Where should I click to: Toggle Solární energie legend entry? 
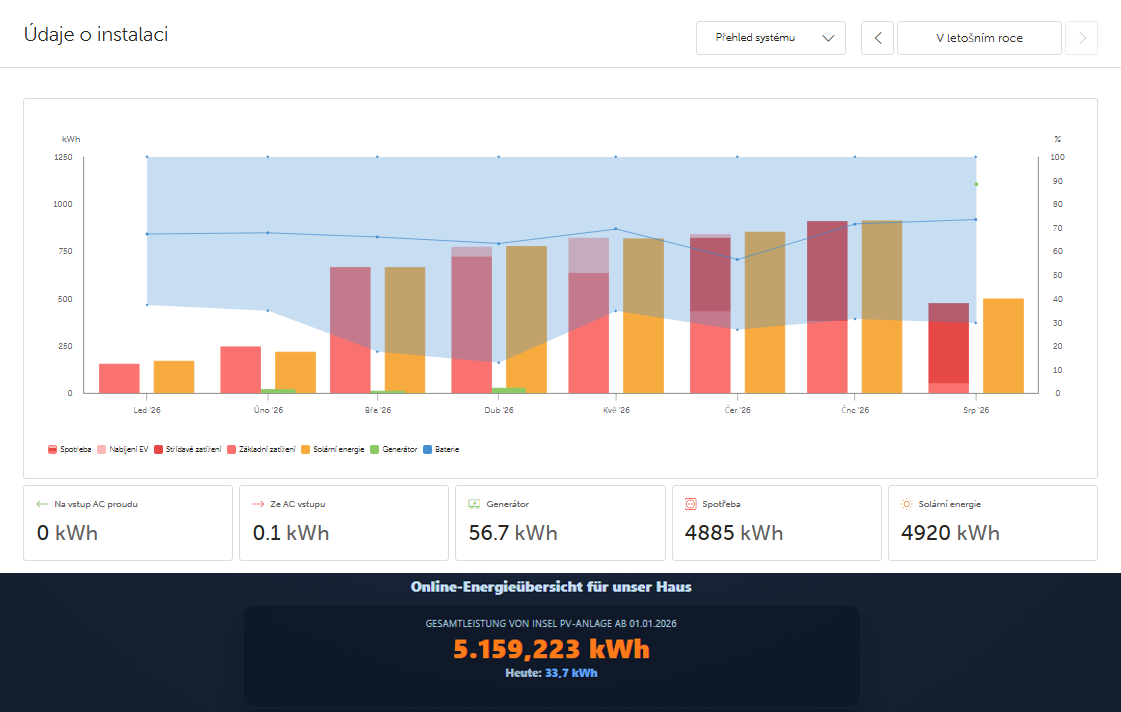[x=332, y=450]
